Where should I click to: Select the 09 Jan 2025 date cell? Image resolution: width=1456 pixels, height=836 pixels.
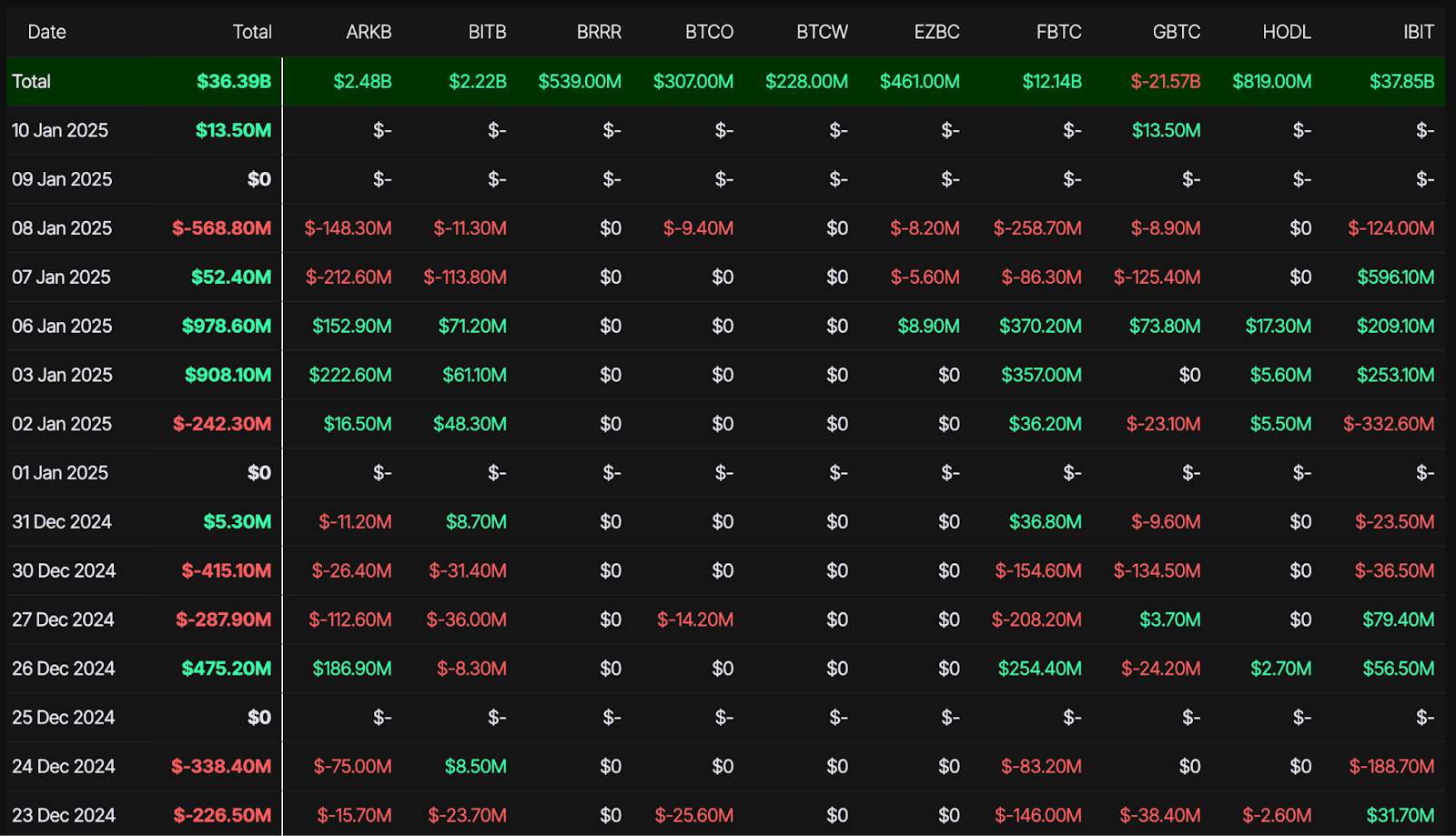pyautogui.click(x=62, y=179)
